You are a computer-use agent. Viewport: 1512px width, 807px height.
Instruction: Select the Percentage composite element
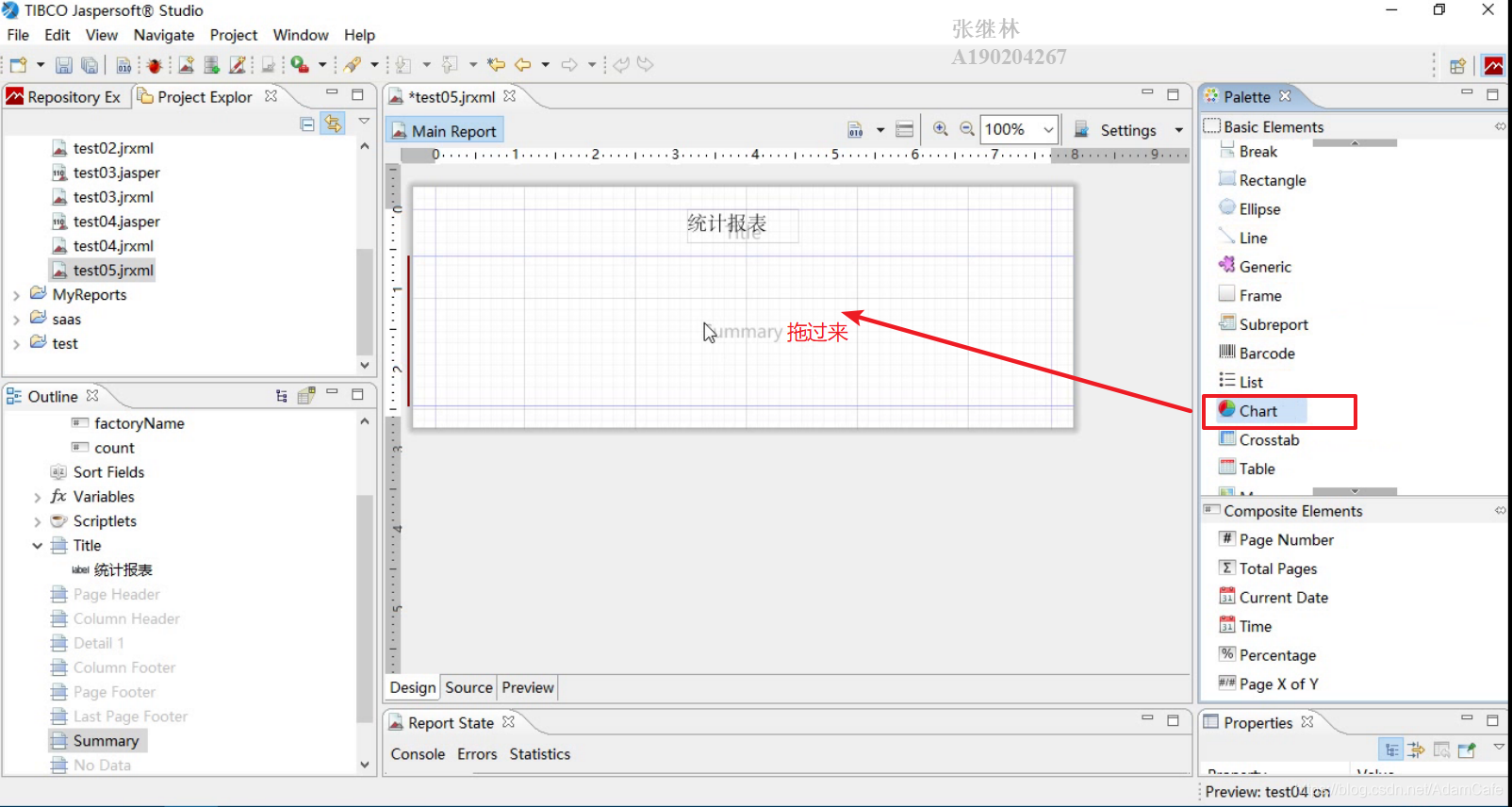pyautogui.click(x=1267, y=655)
